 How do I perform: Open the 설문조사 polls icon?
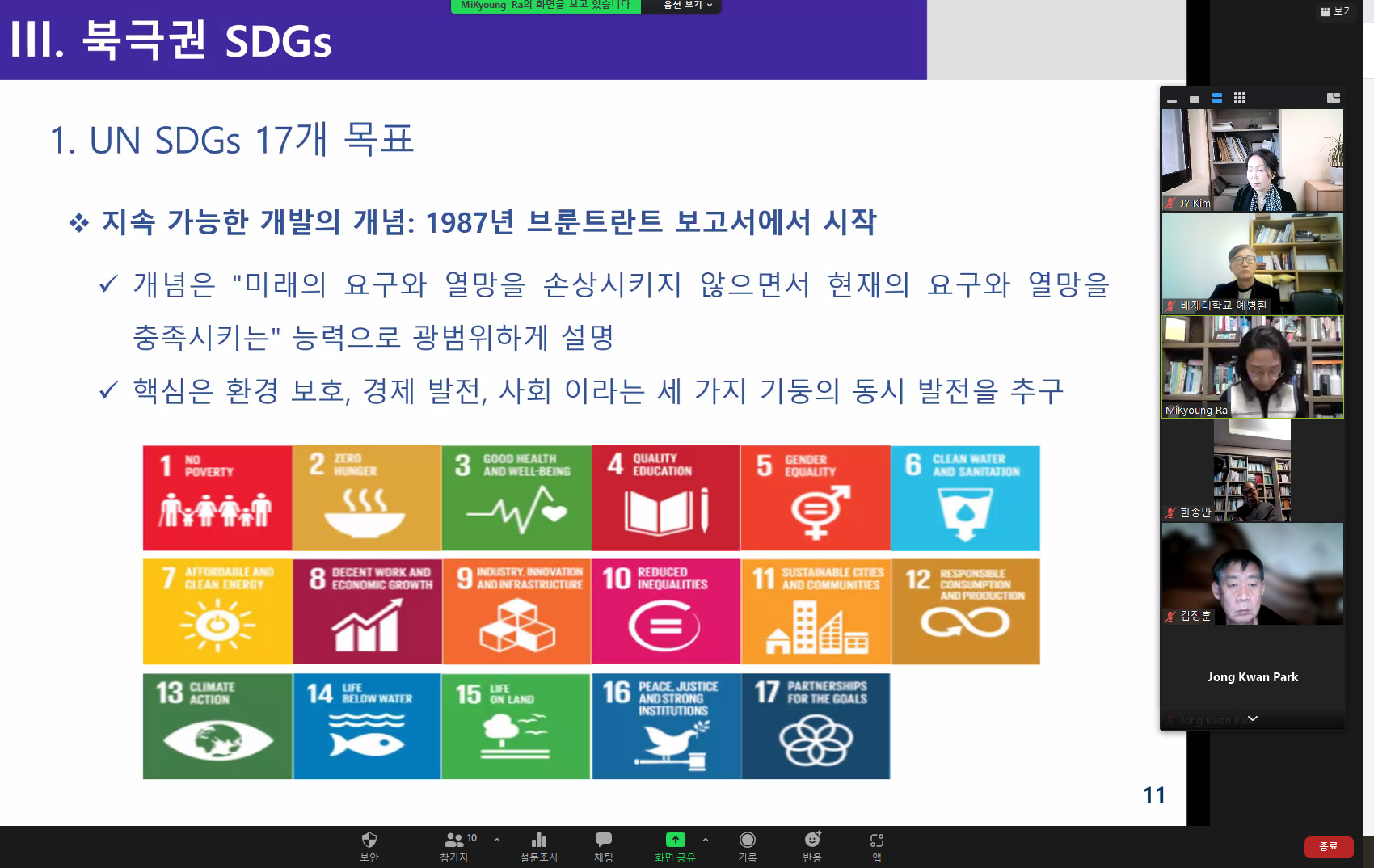click(x=539, y=846)
